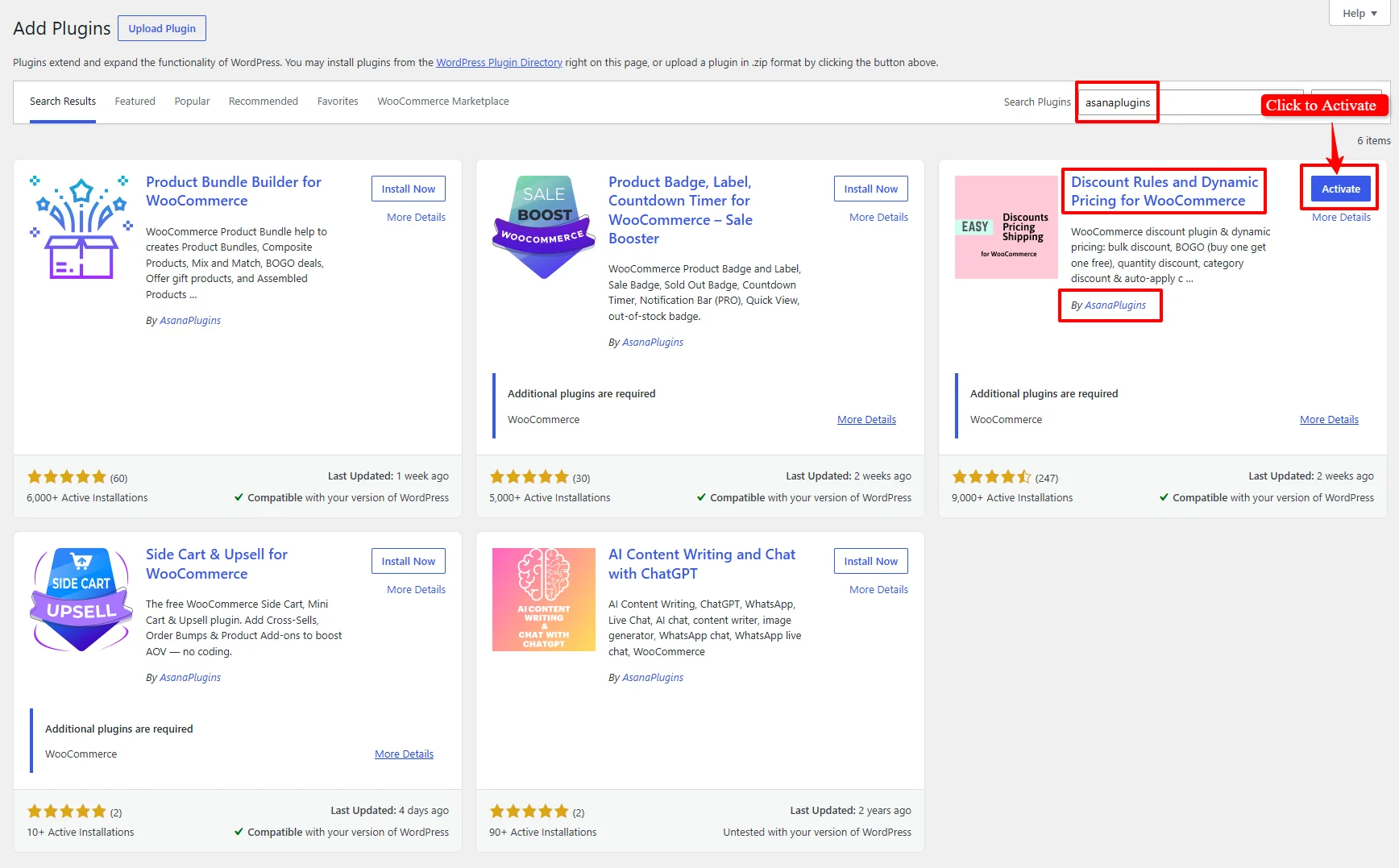Open AI Content Writing and Chat title link
The height and width of the screenshot is (868, 1399).
(x=702, y=564)
